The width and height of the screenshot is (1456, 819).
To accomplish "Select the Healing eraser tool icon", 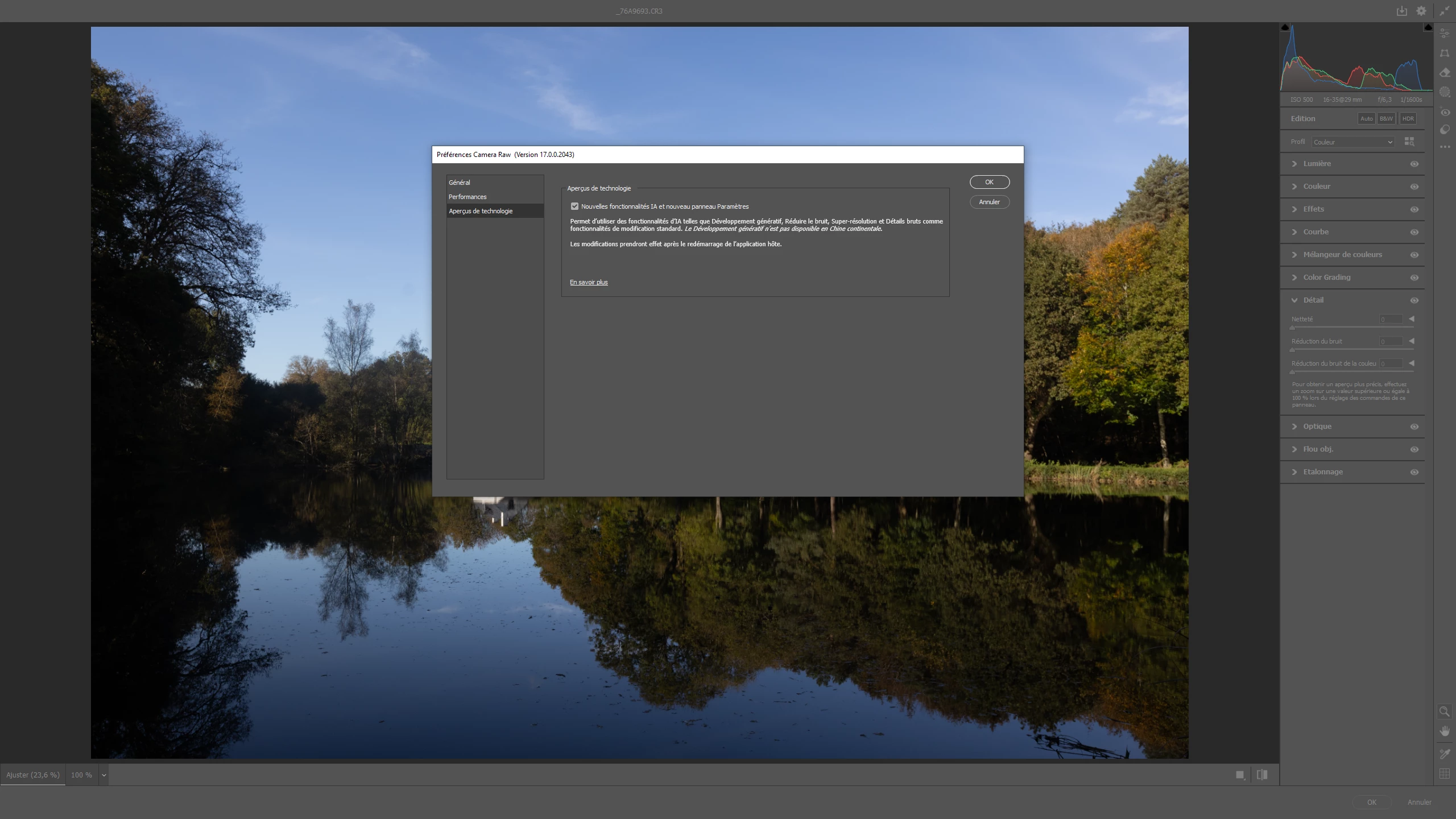I will (1445, 72).
